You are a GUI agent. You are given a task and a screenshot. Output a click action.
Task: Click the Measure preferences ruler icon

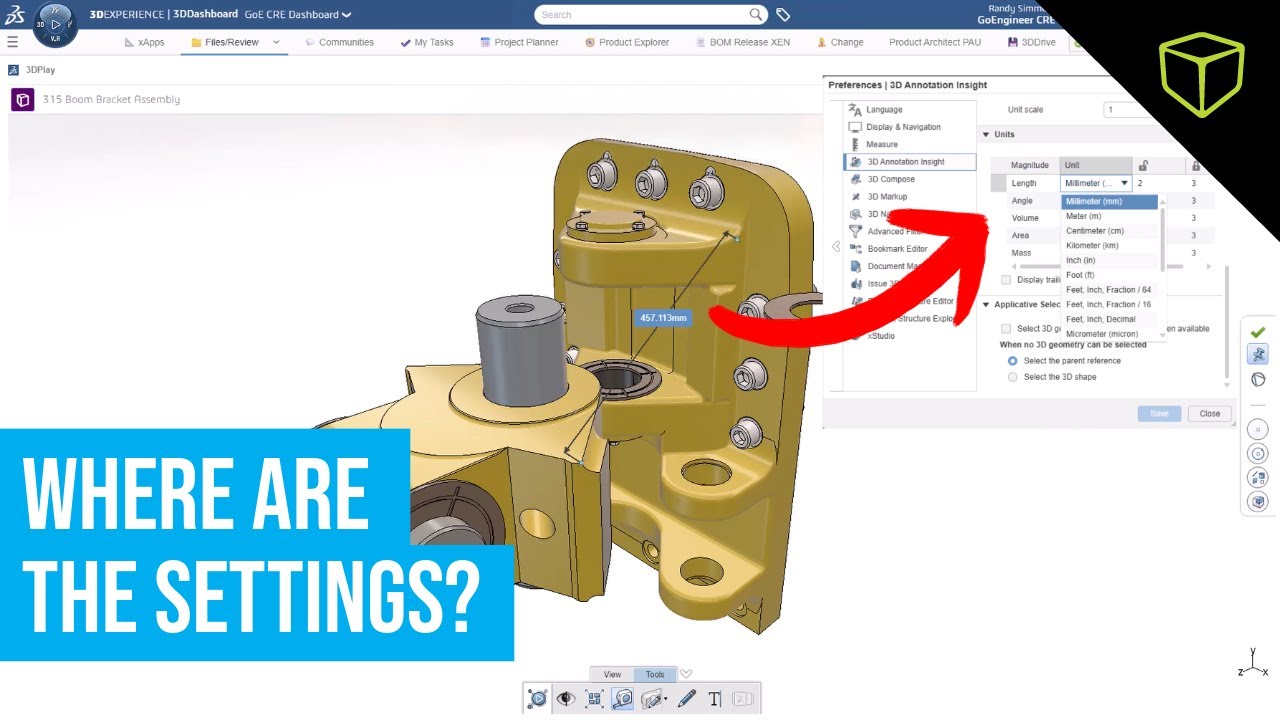tap(855, 144)
